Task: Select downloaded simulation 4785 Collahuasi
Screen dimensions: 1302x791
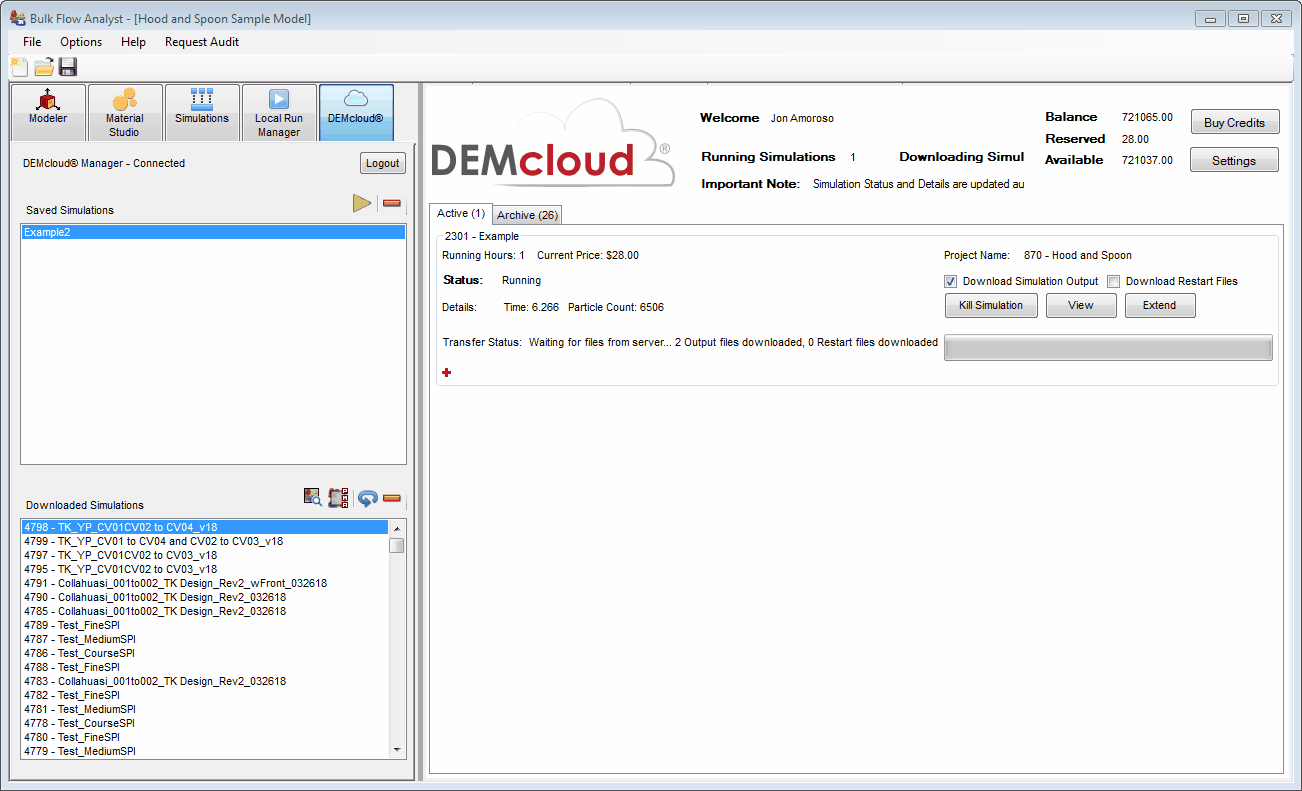Action: 205,611
